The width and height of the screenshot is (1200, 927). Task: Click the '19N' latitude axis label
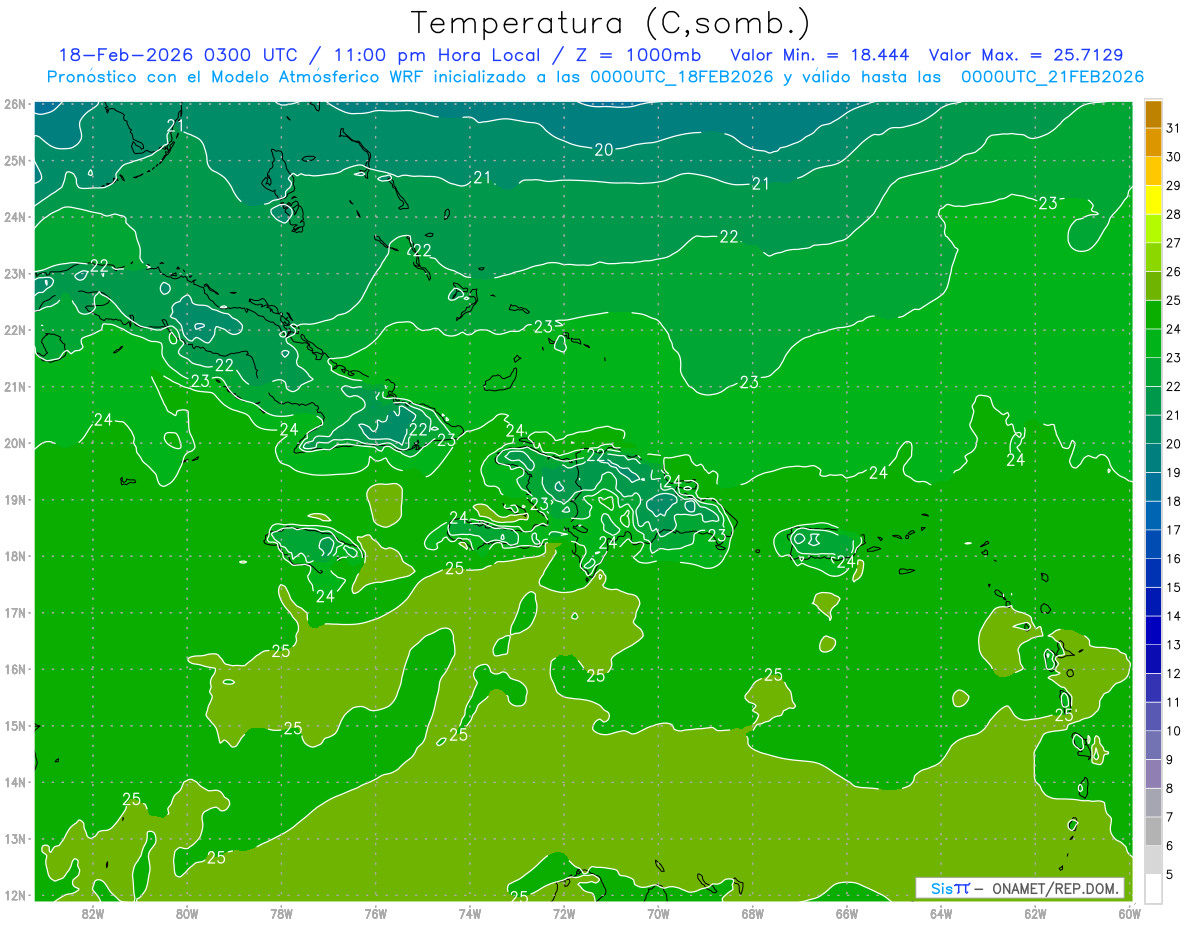pos(14,500)
